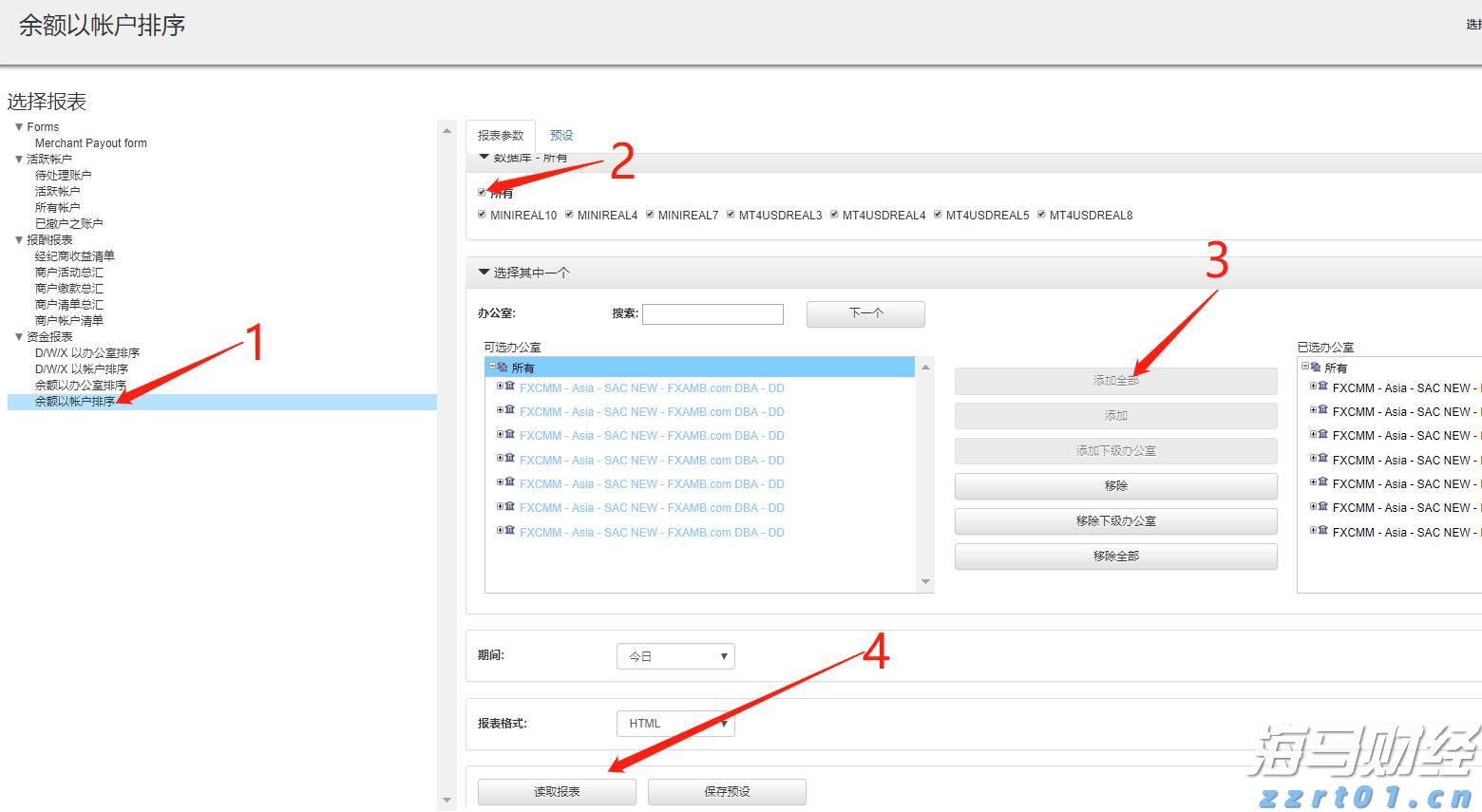Click the bank icon of the last available FXCMM office
This screenshot has height=812, width=1482.
click(x=511, y=532)
